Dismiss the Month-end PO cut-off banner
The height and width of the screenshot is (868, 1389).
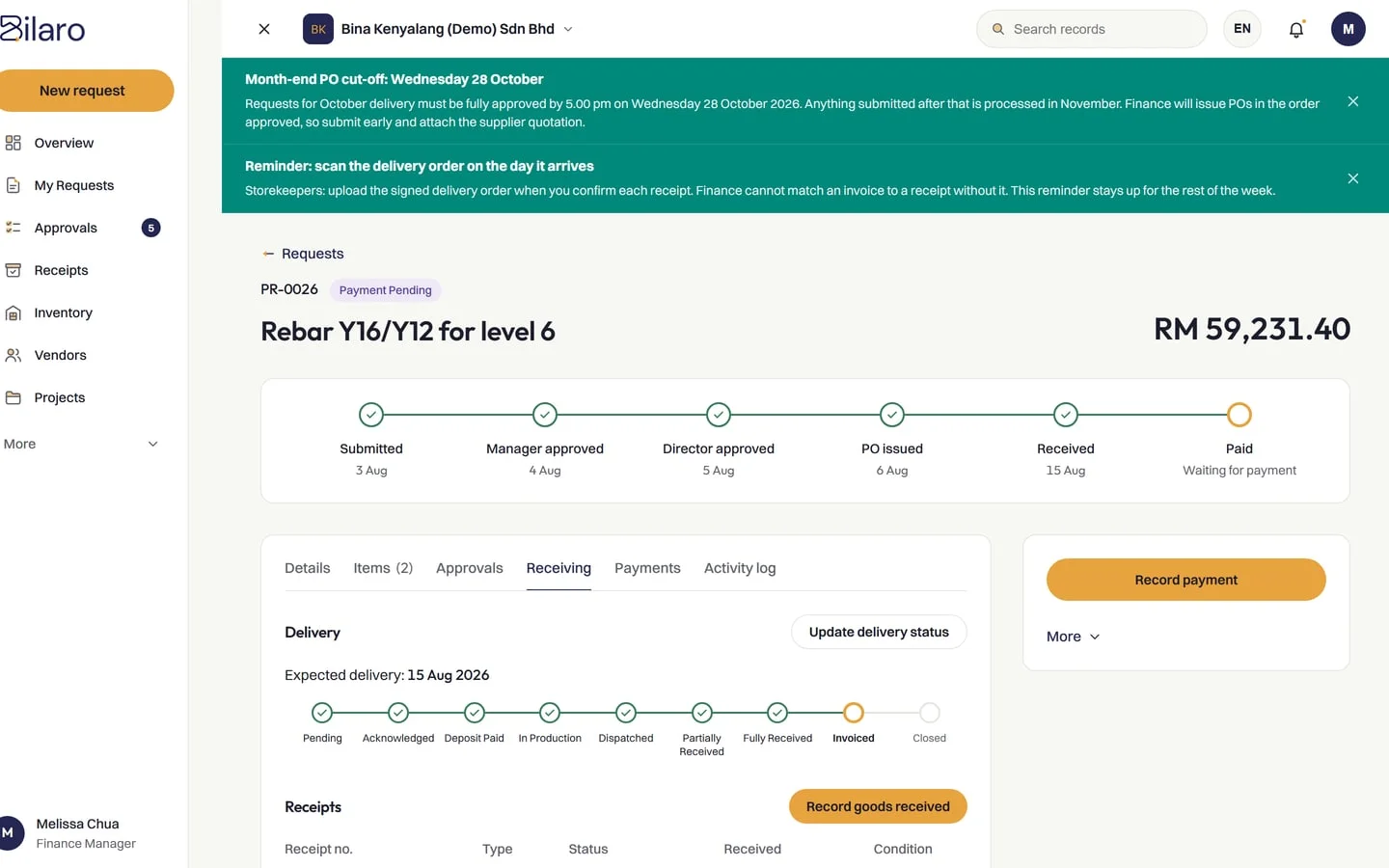pyautogui.click(x=1353, y=101)
